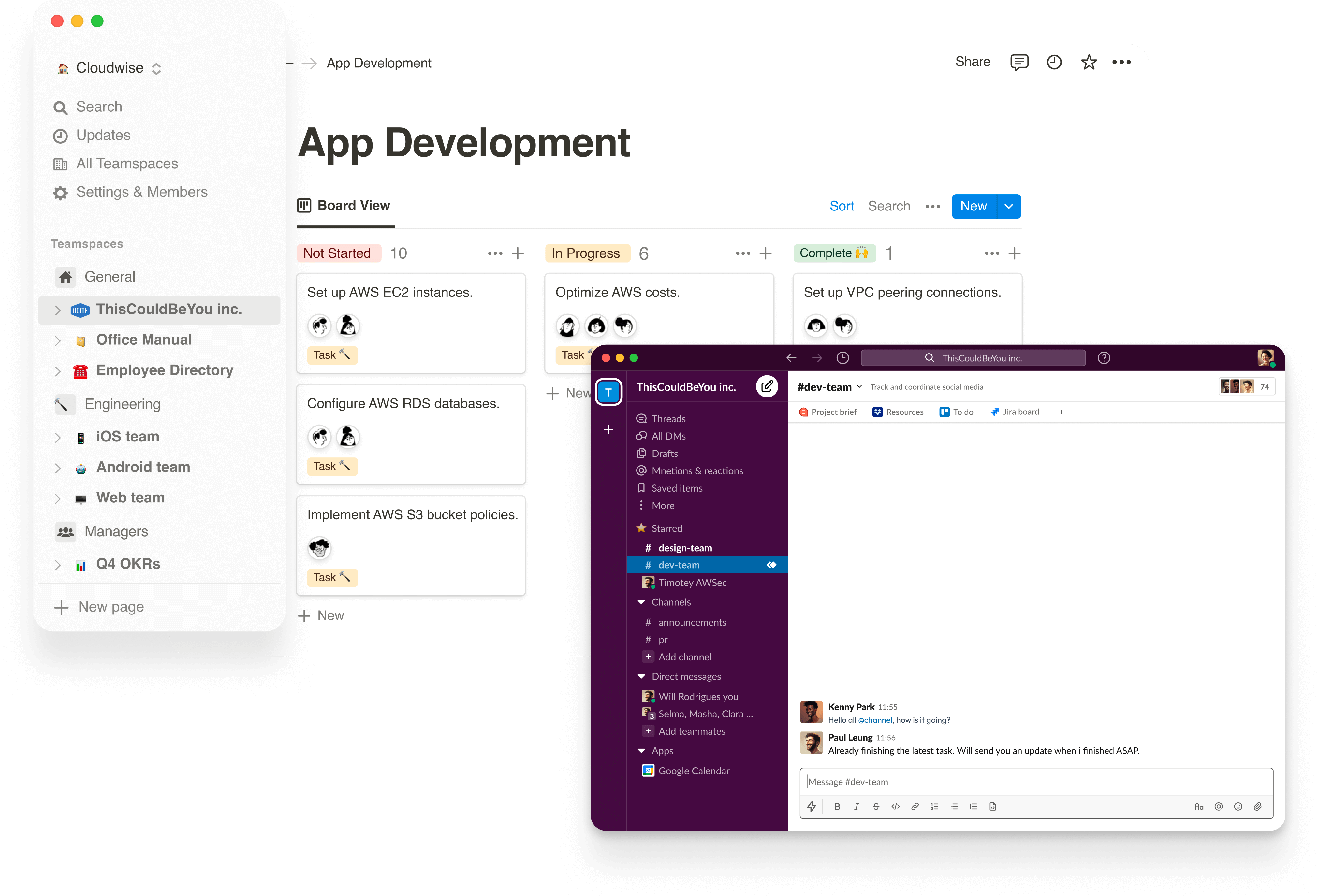Collapse the Apps section in Slack

click(x=641, y=751)
